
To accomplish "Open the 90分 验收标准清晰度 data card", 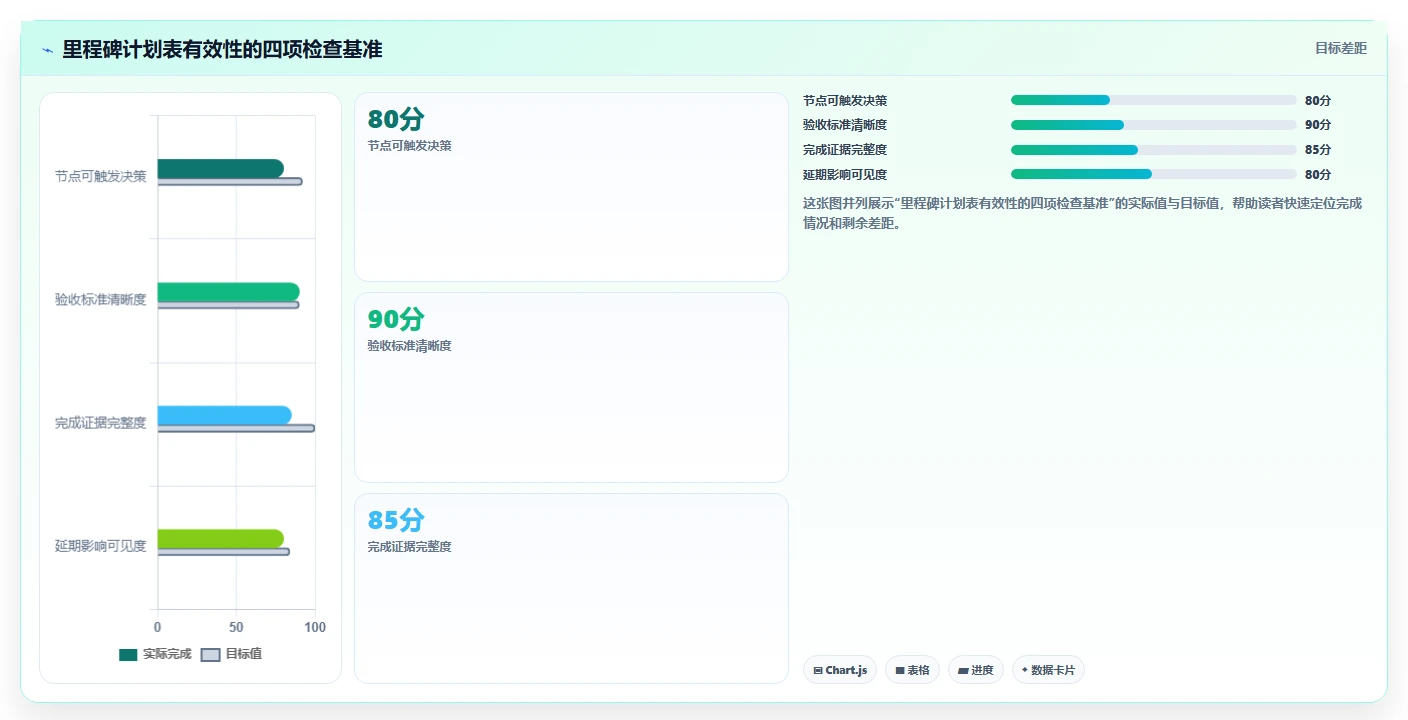I will (x=571, y=388).
